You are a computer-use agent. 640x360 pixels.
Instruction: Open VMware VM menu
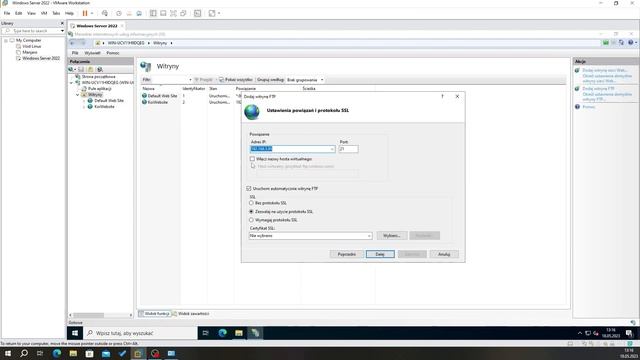click(44, 13)
